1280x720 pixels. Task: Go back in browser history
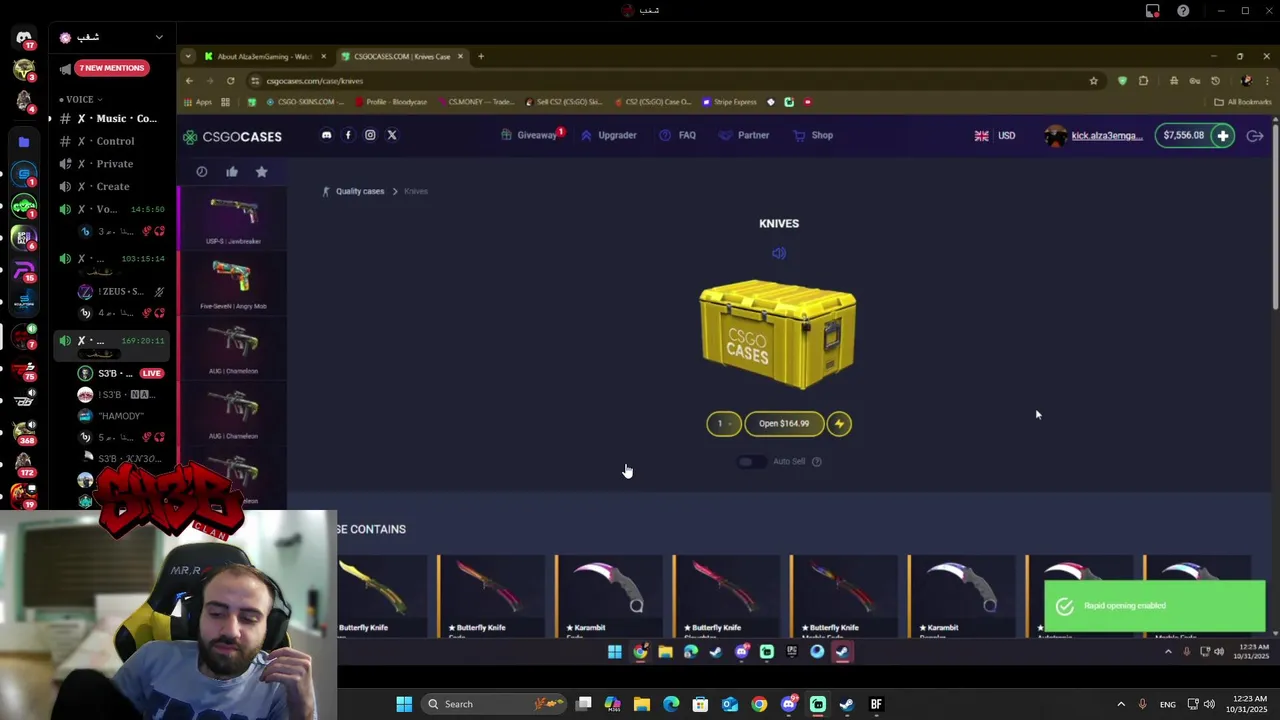tap(189, 81)
